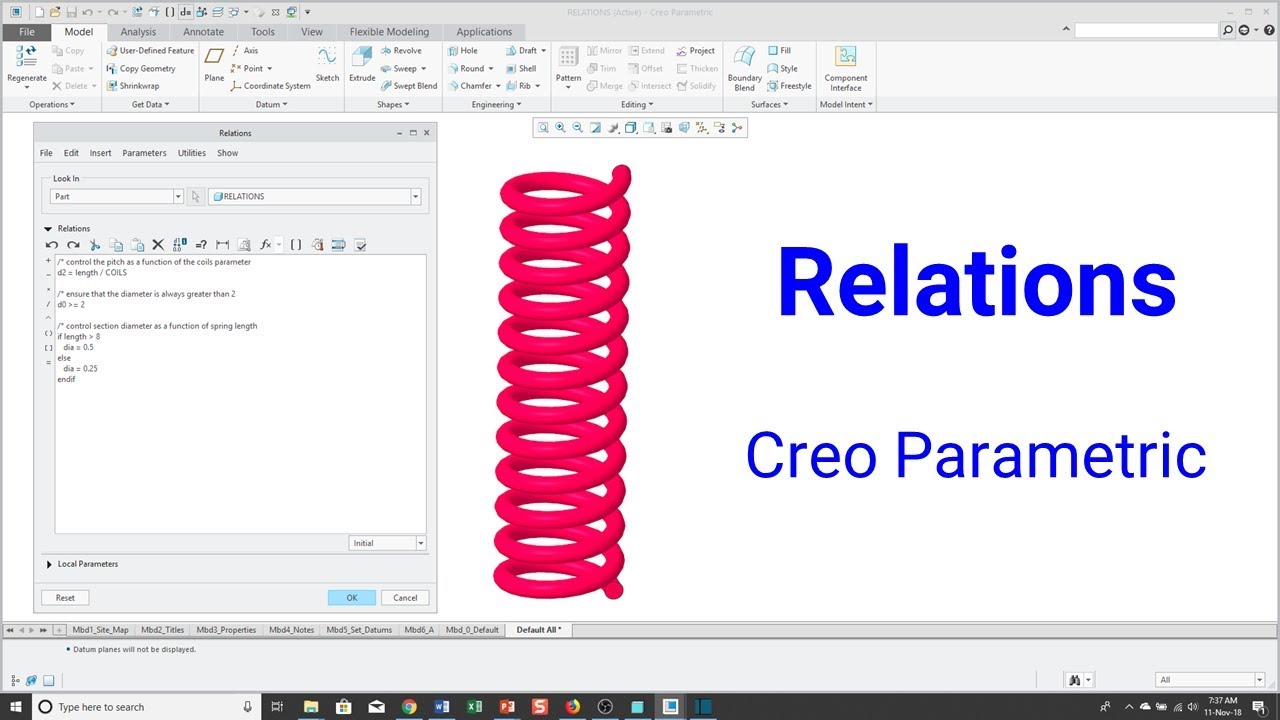The height and width of the screenshot is (720, 1280).
Task: Open the Model ribbon tab
Action: click(x=78, y=32)
